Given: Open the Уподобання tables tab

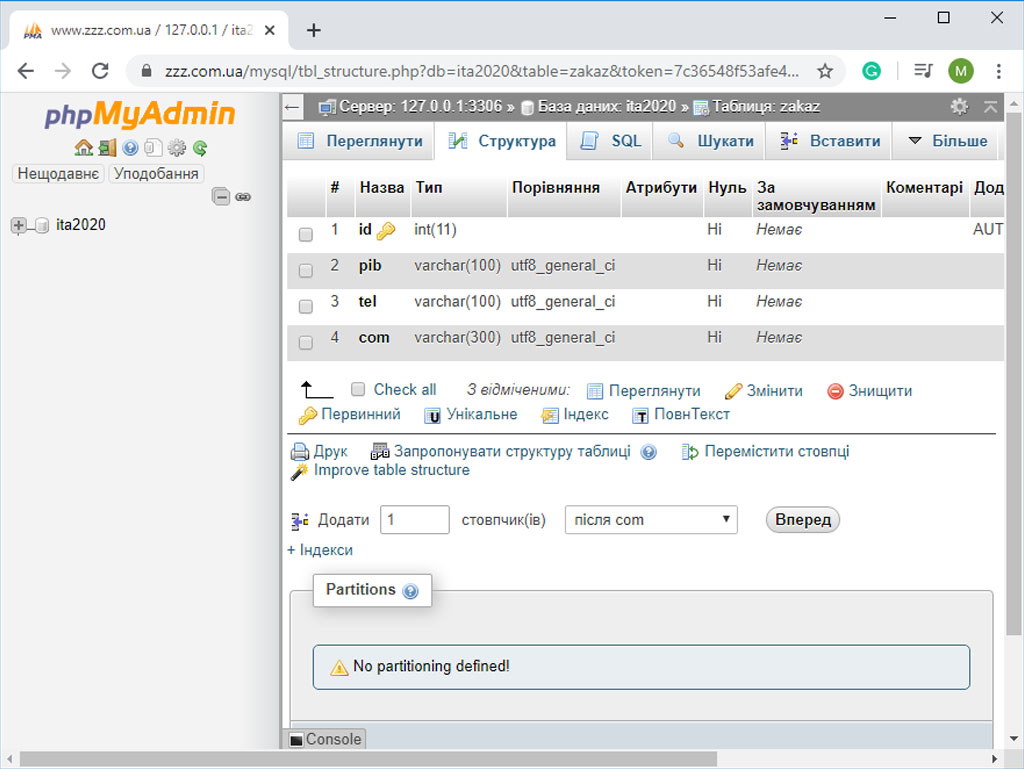Looking at the screenshot, I should pos(156,174).
